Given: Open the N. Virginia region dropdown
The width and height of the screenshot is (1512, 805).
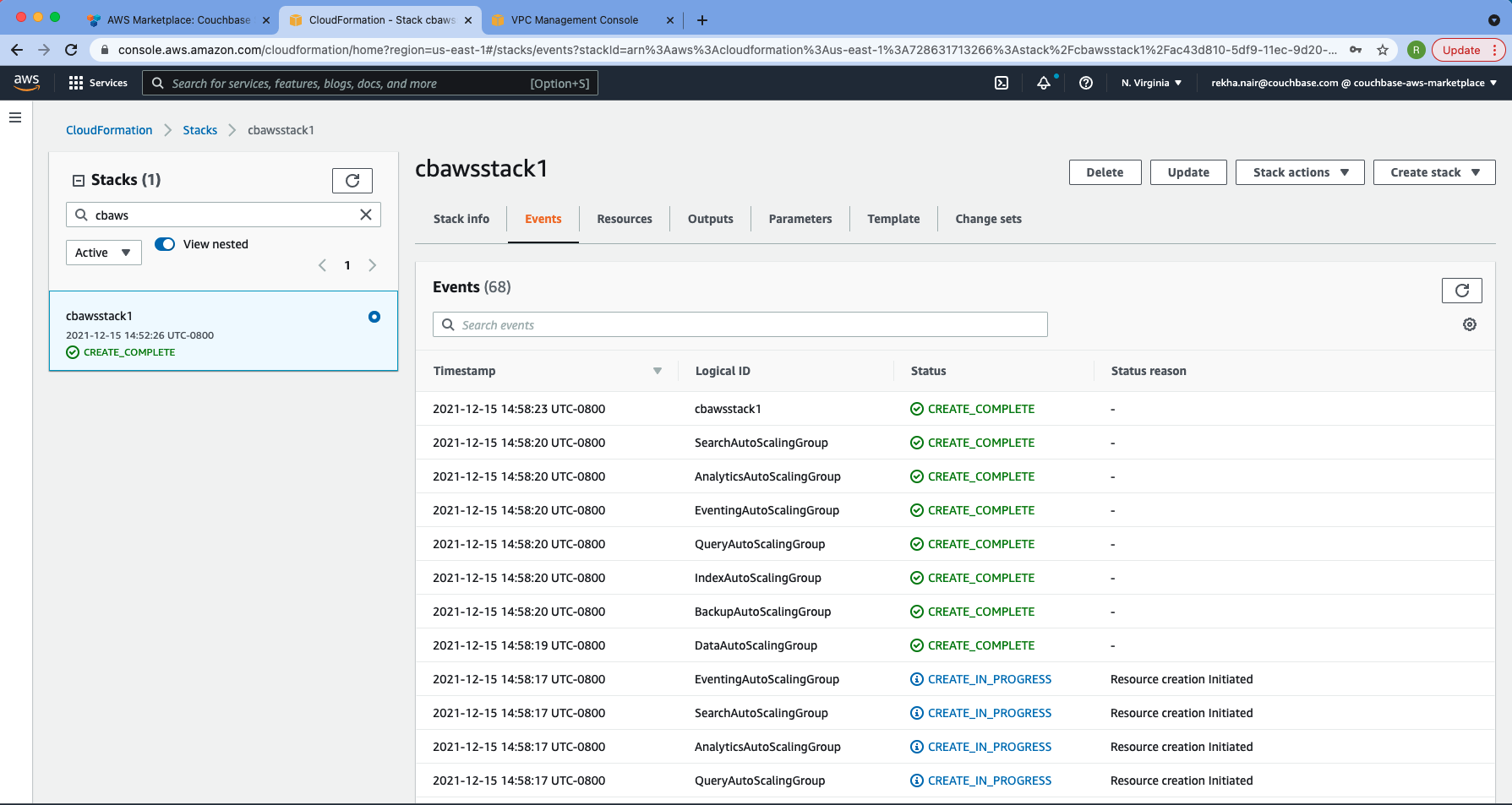Looking at the screenshot, I should (1150, 82).
